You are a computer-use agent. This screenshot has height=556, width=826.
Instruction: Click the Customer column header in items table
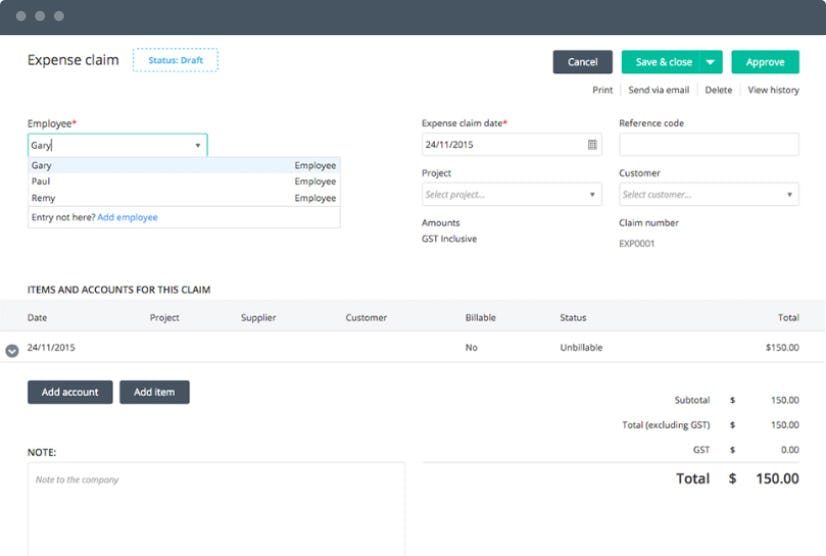[366, 317]
